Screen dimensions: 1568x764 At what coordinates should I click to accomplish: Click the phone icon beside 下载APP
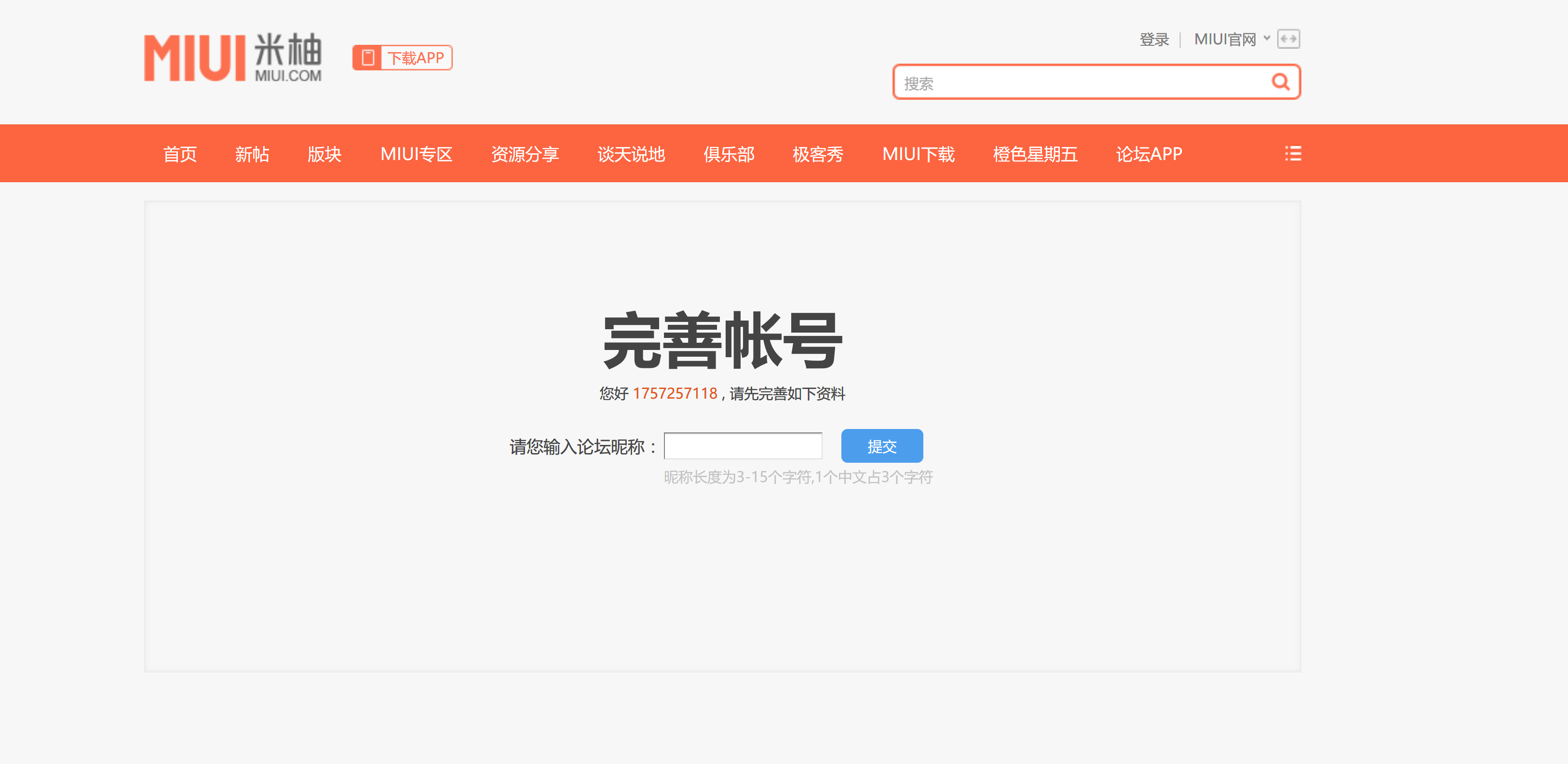(367, 58)
